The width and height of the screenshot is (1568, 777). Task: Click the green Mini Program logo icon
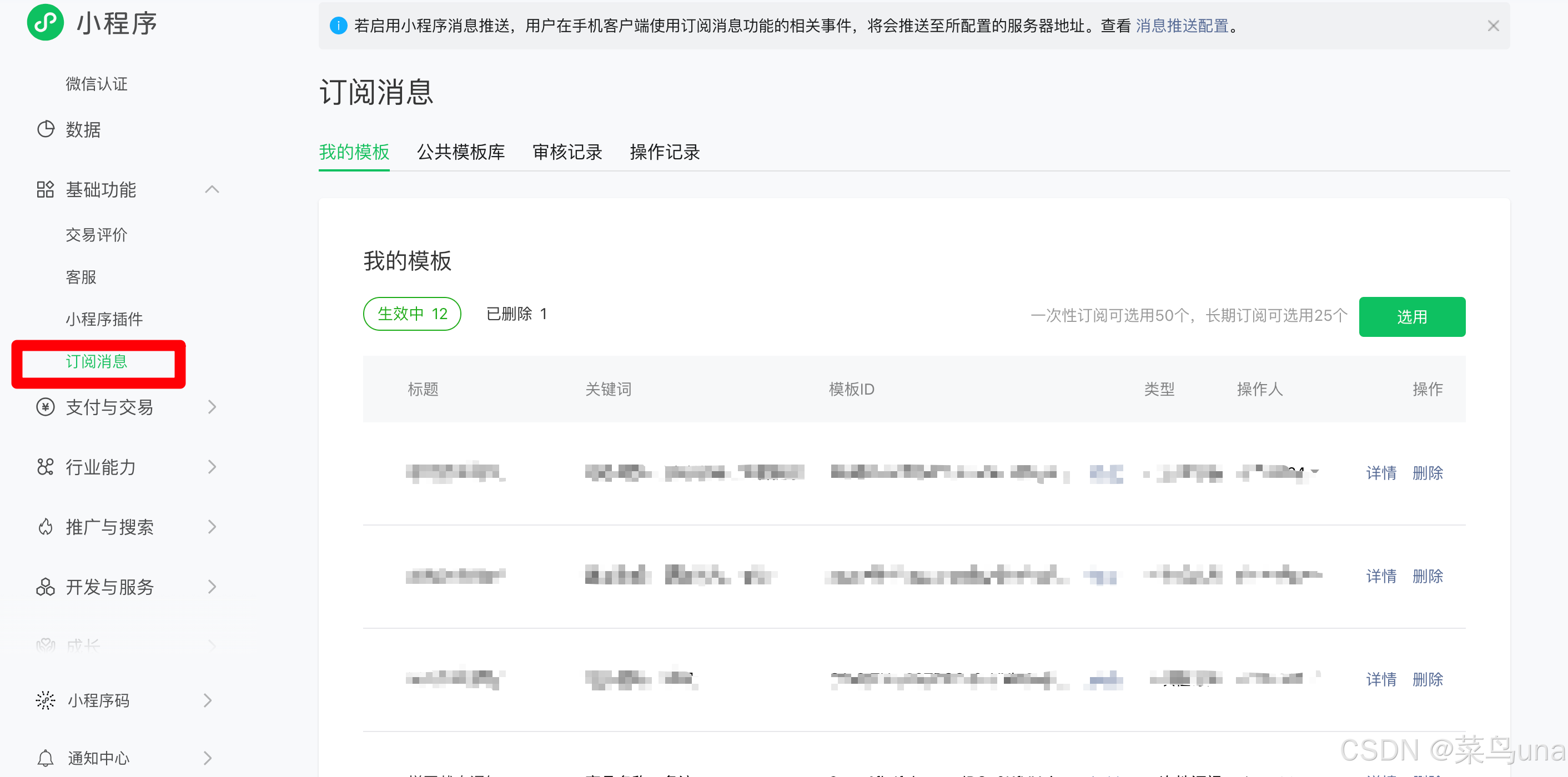tap(45, 23)
